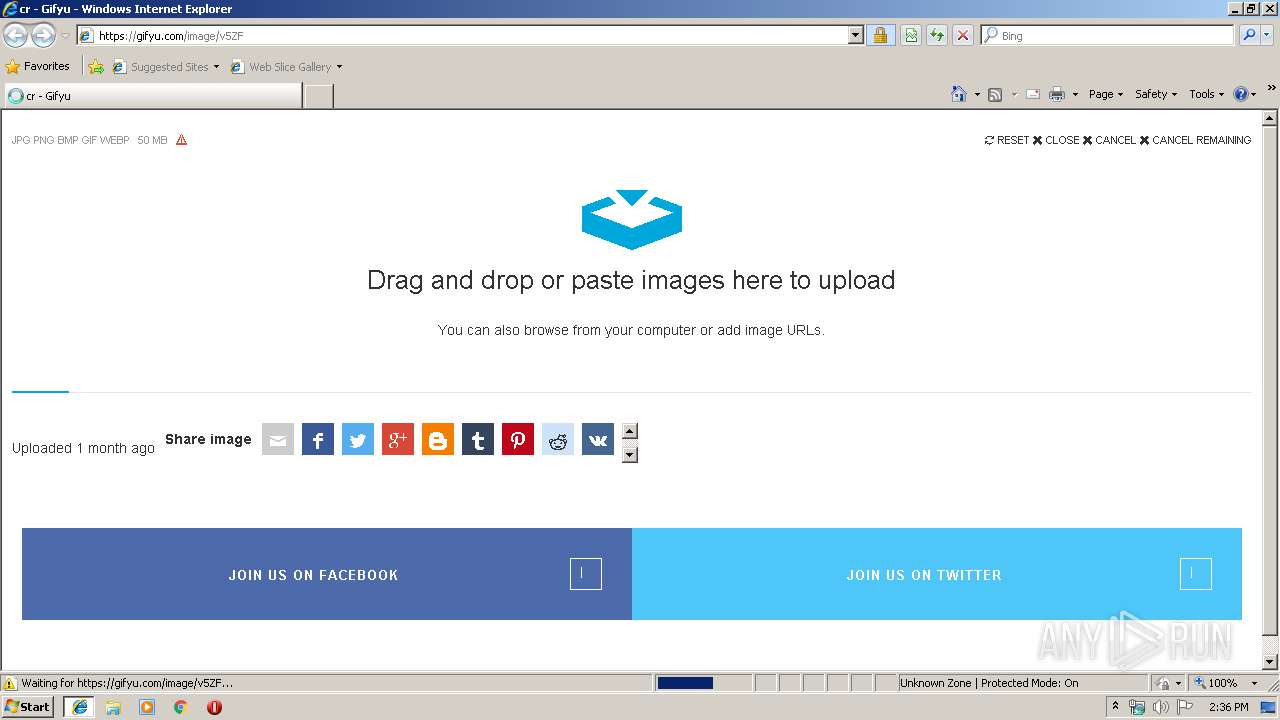Share image on Twitter icon
Screen dimensions: 1280x720
point(358,439)
